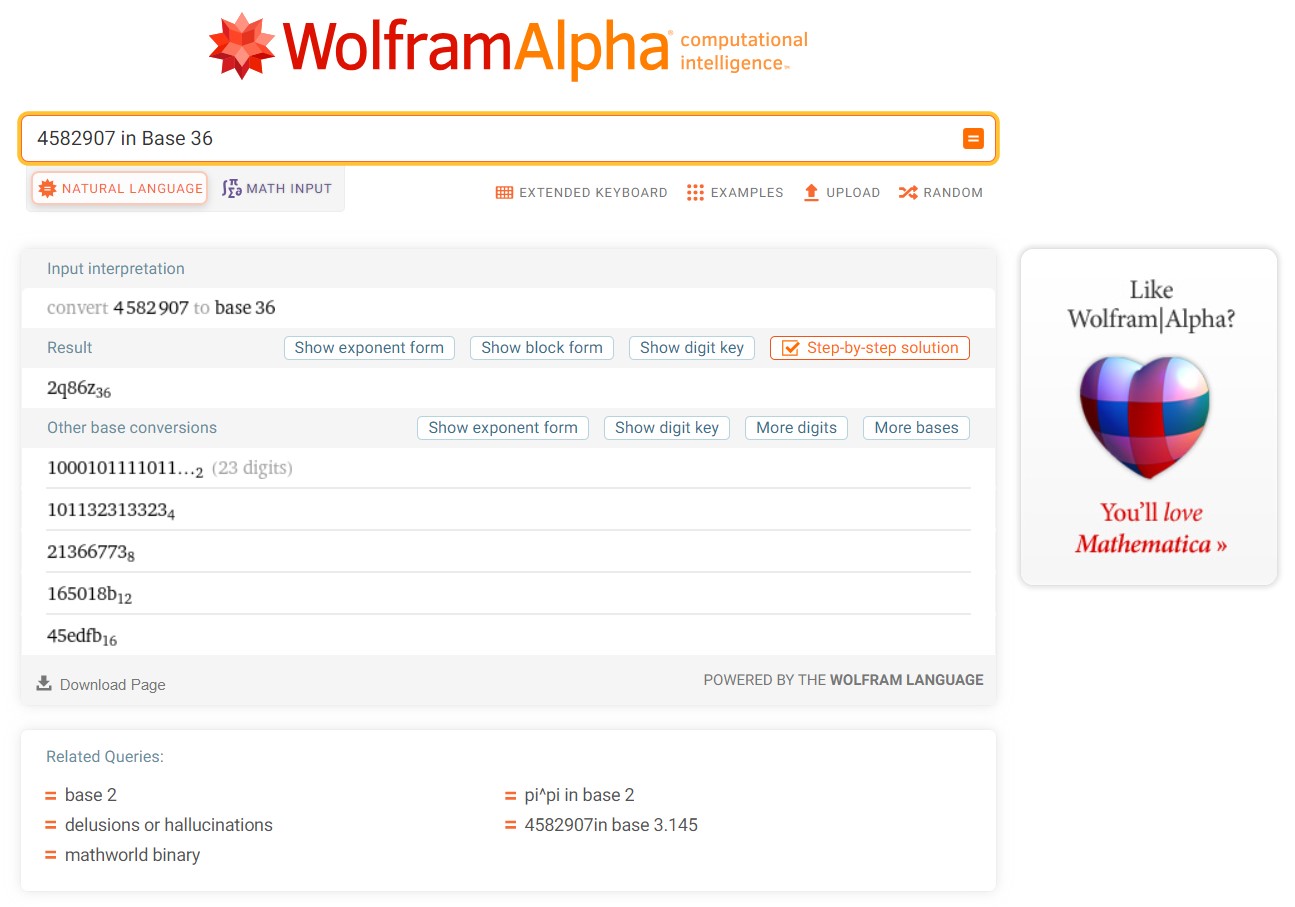The height and width of the screenshot is (907, 1295).
Task: Open related query 'pi^pi in base 2'
Action: (x=579, y=795)
